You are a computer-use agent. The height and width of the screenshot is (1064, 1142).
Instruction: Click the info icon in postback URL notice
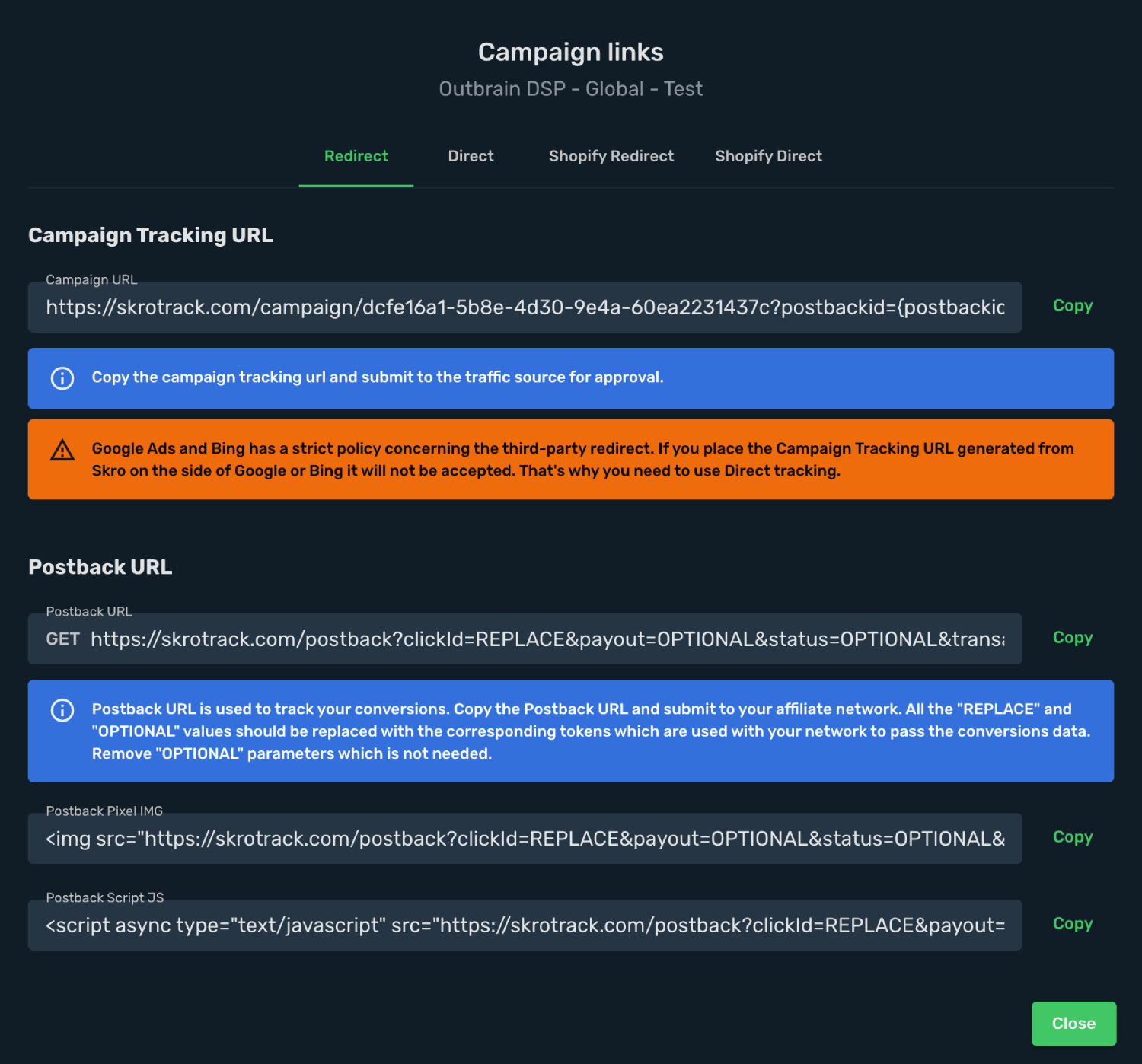point(62,710)
